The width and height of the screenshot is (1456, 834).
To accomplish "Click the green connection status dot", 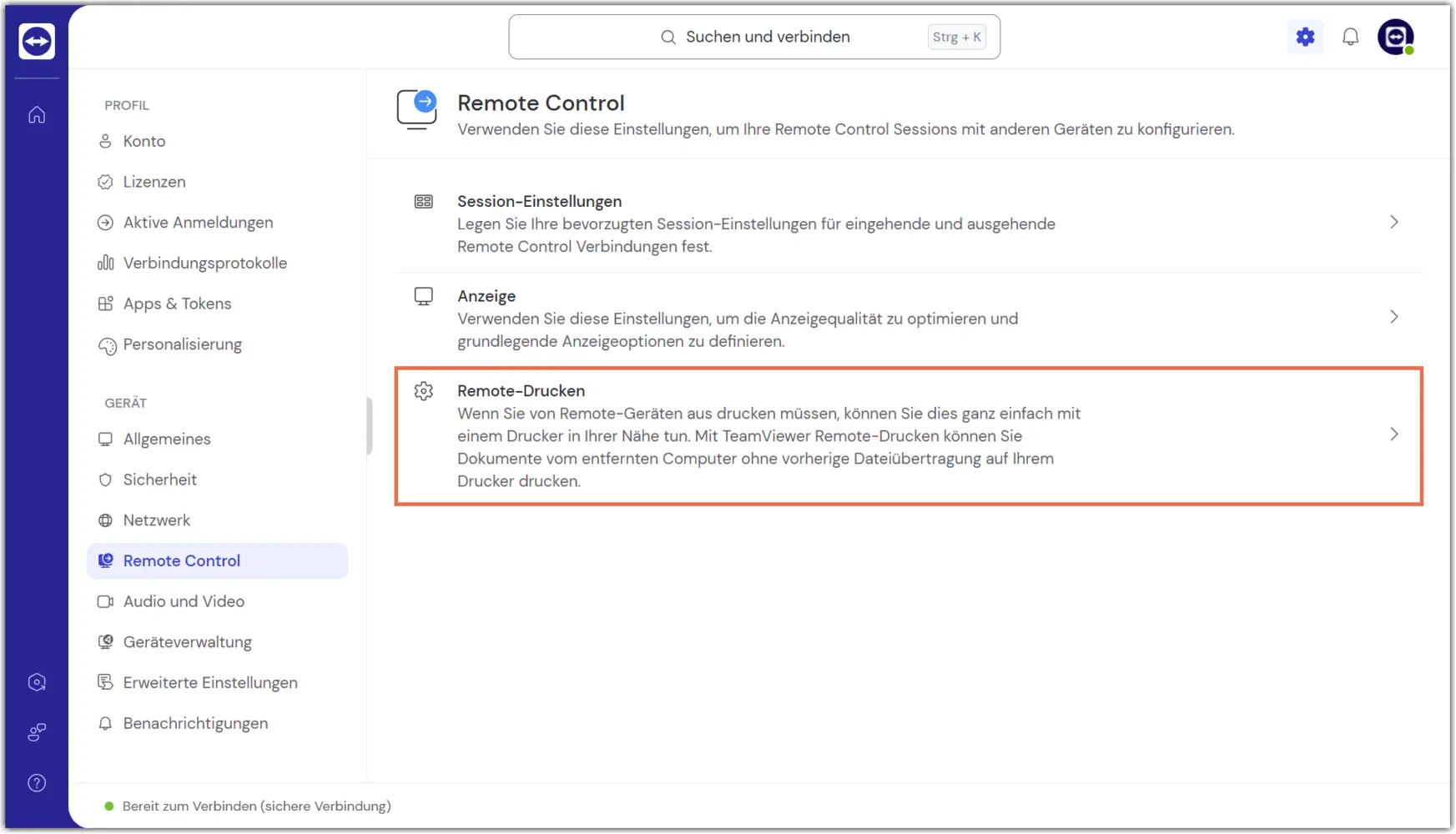I will pos(108,806).
